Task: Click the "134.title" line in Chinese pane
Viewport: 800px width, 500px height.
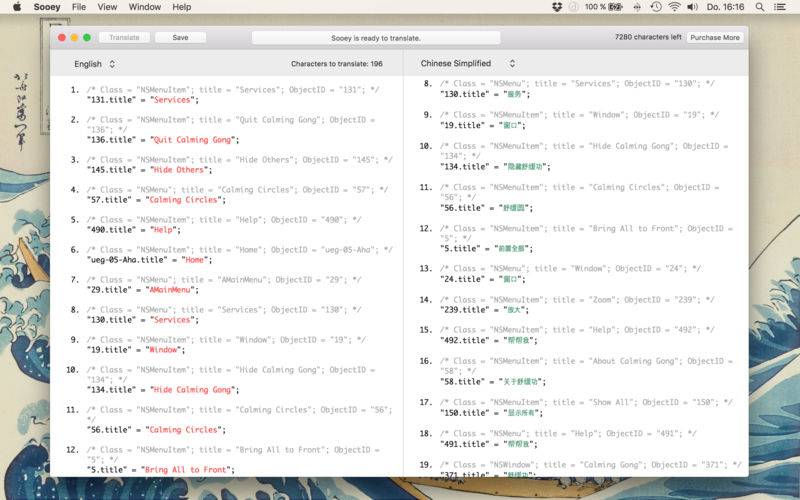Action: pos(495,166)
